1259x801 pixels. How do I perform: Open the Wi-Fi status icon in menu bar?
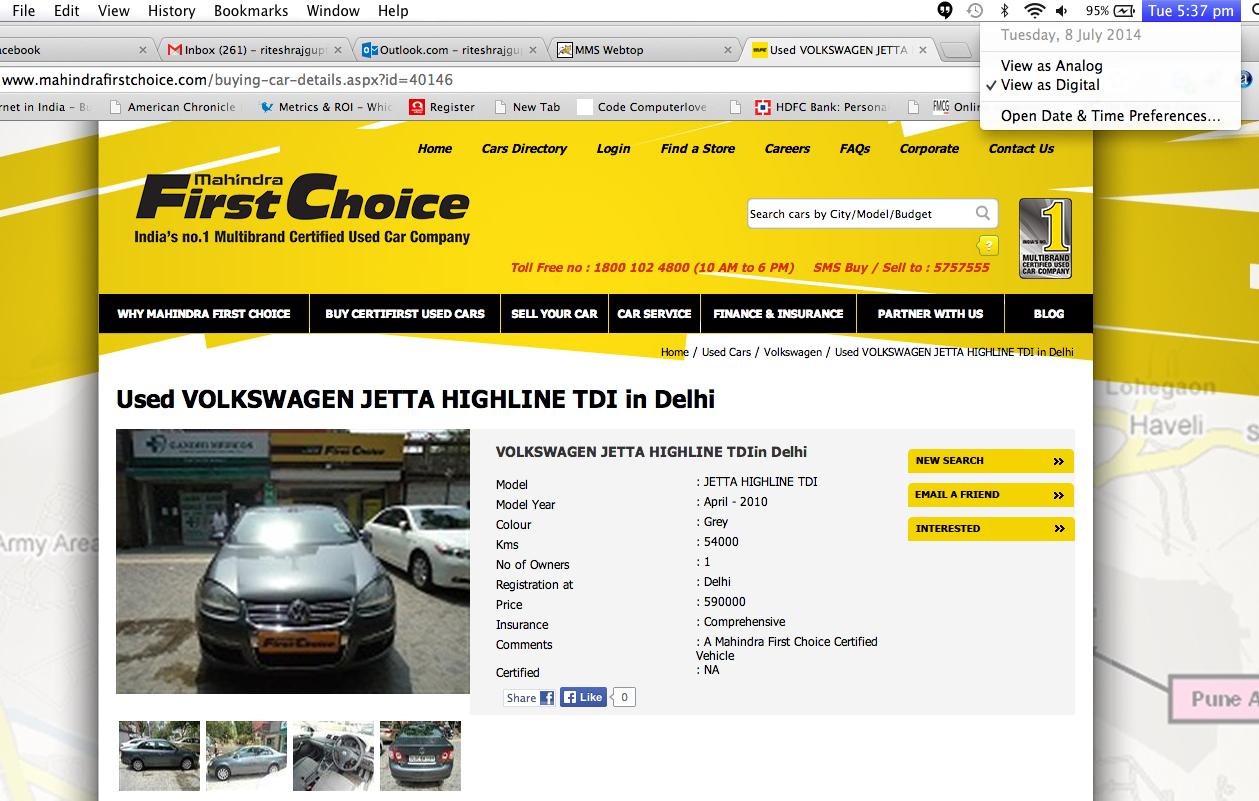pyautogui.click(x=1034, y=11)
